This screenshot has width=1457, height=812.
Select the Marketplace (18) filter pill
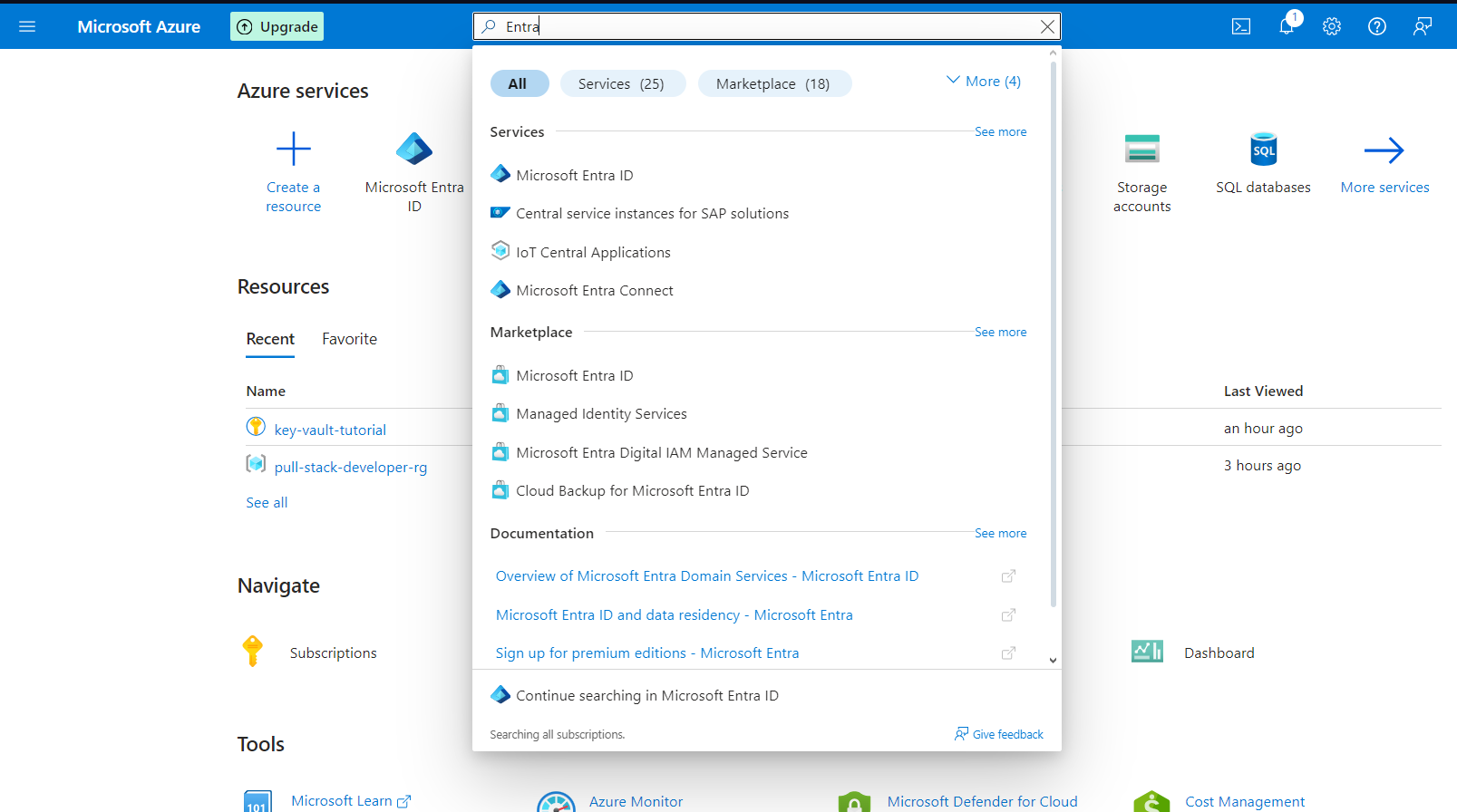(x=773, y=83)
